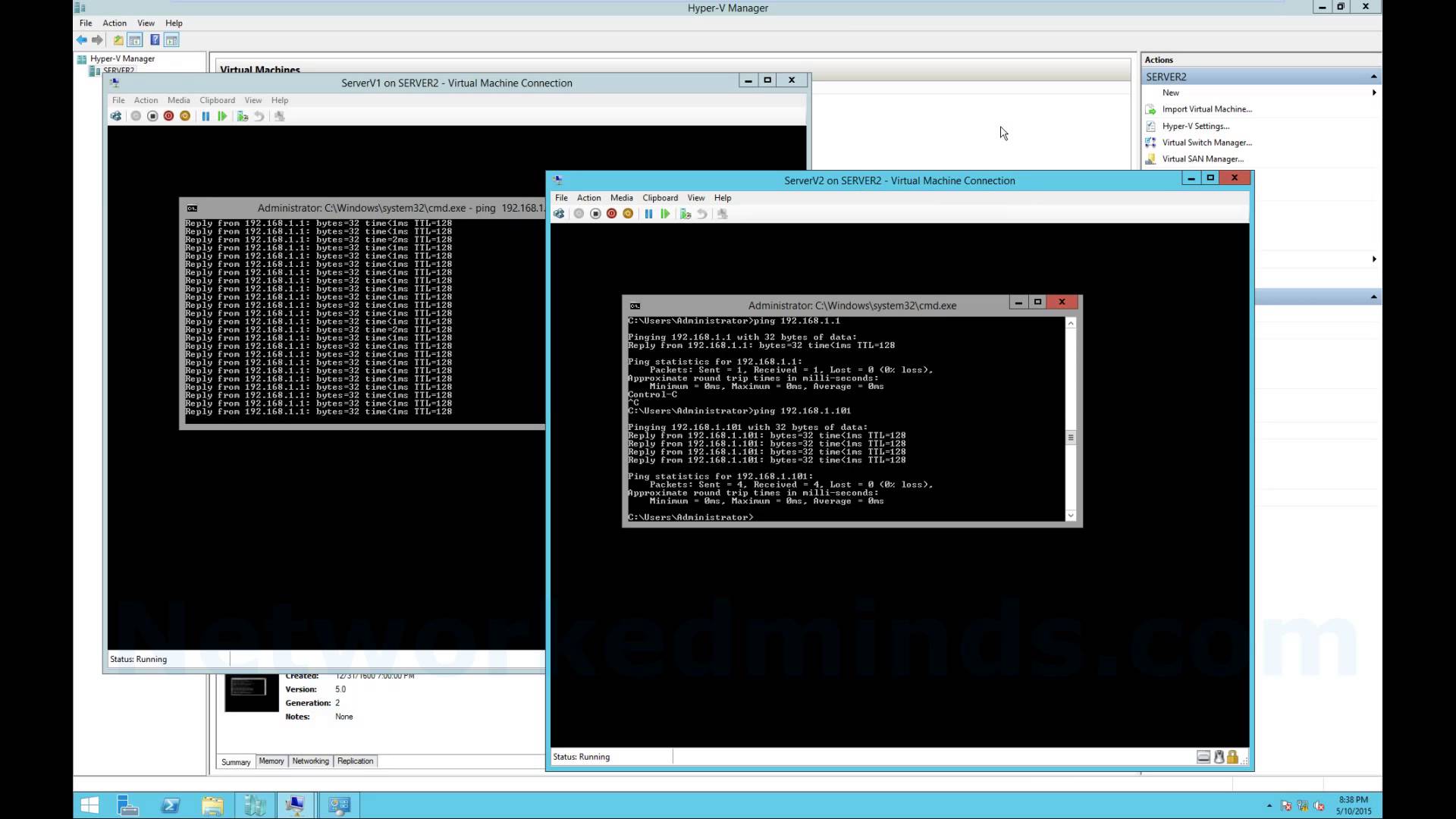Click VM thumbnail preview in Summary panel
1456x819 pixels.
252,692
